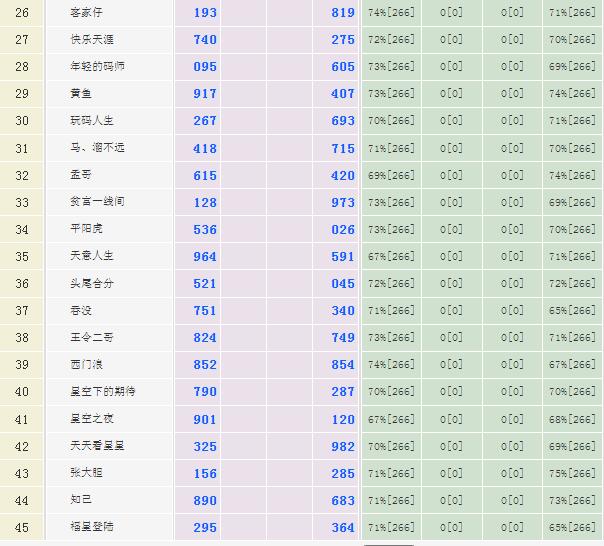Image resolution: width=604 pixels, height=546 pixels.
Task: Click the number 973 in row 33
Action: pos(343,202)
